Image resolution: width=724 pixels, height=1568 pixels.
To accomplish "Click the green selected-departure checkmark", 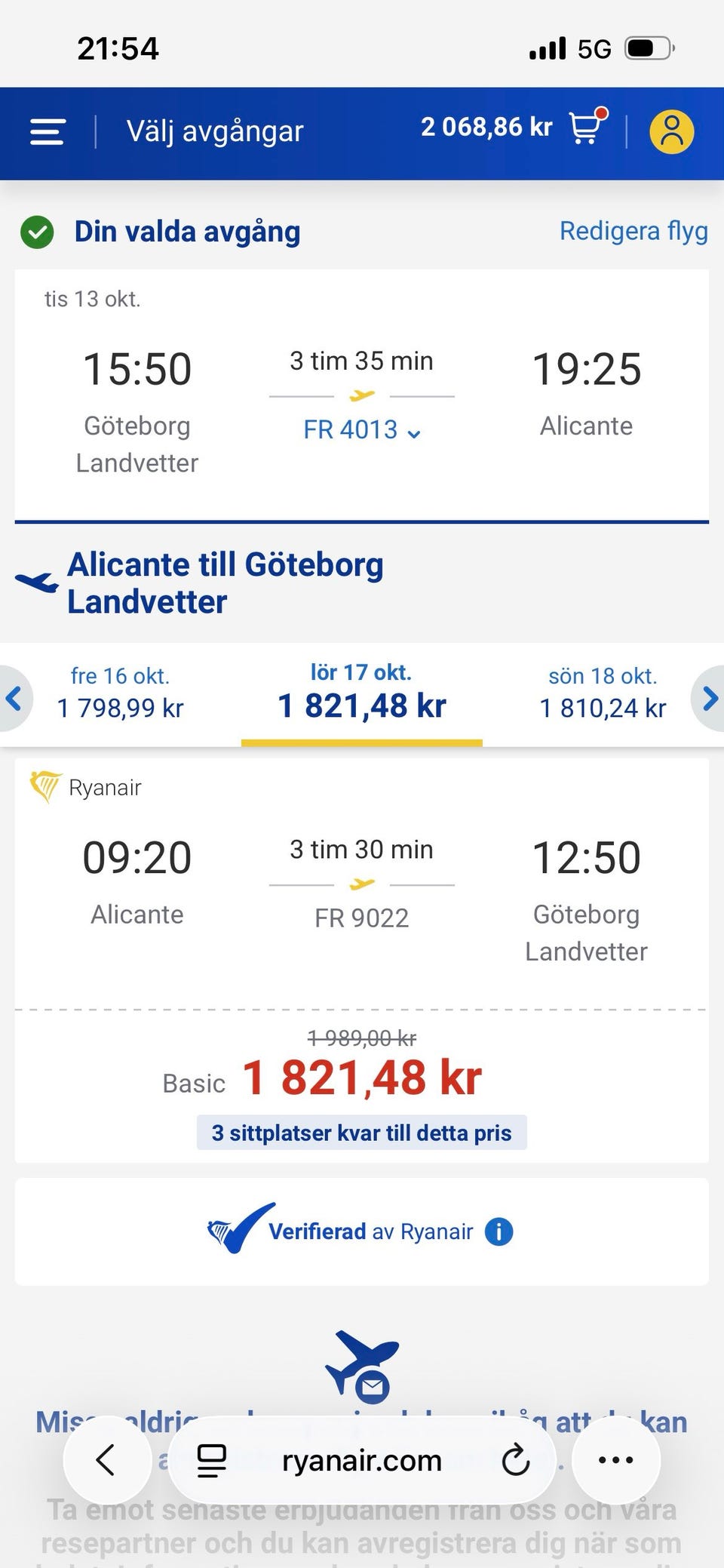I will [37, 232].
